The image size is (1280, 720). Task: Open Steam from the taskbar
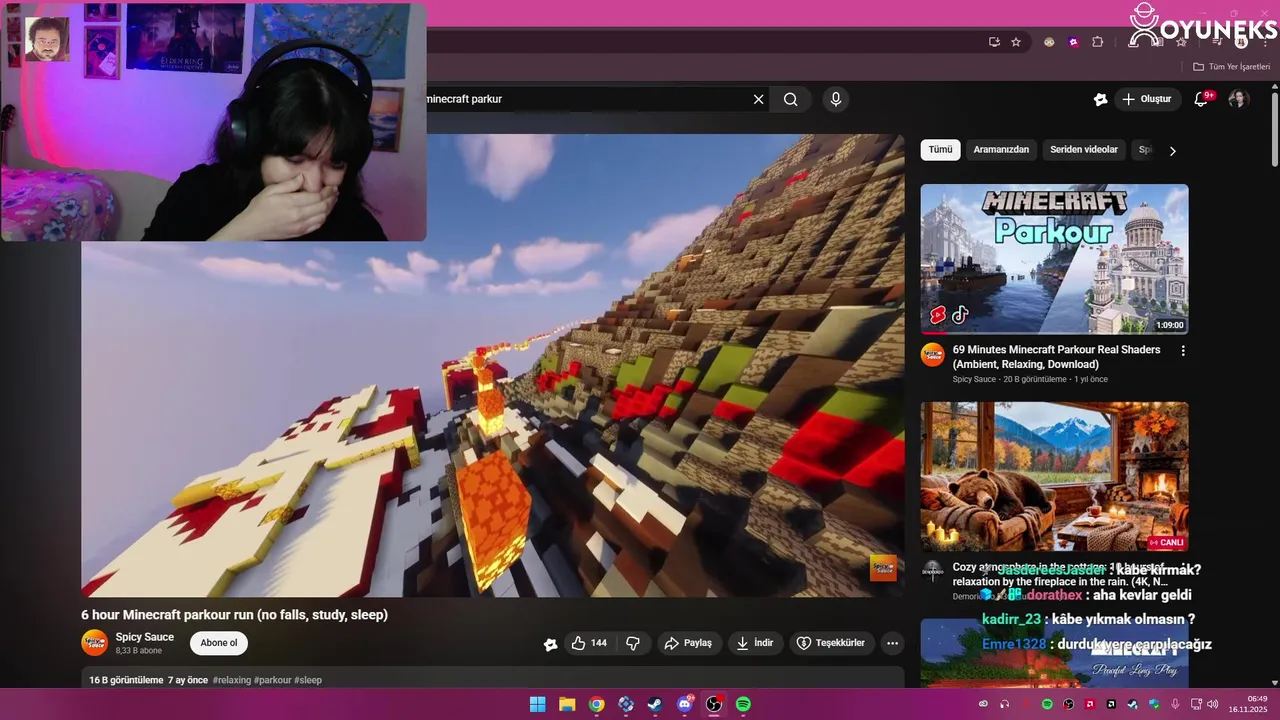655,704
